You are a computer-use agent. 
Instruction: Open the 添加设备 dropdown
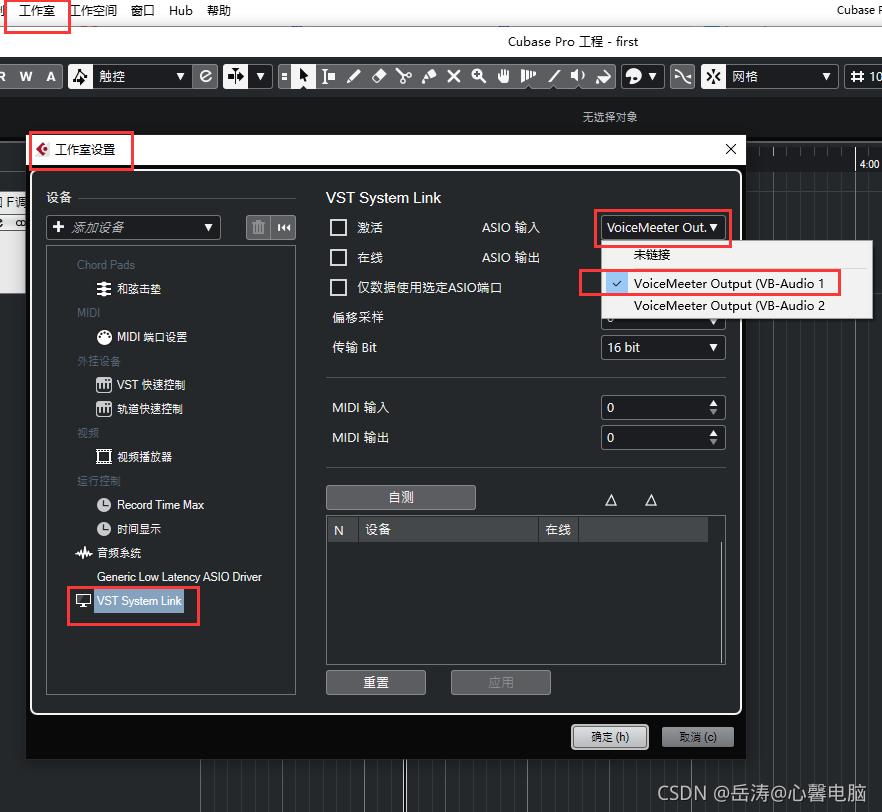[133, 227]
